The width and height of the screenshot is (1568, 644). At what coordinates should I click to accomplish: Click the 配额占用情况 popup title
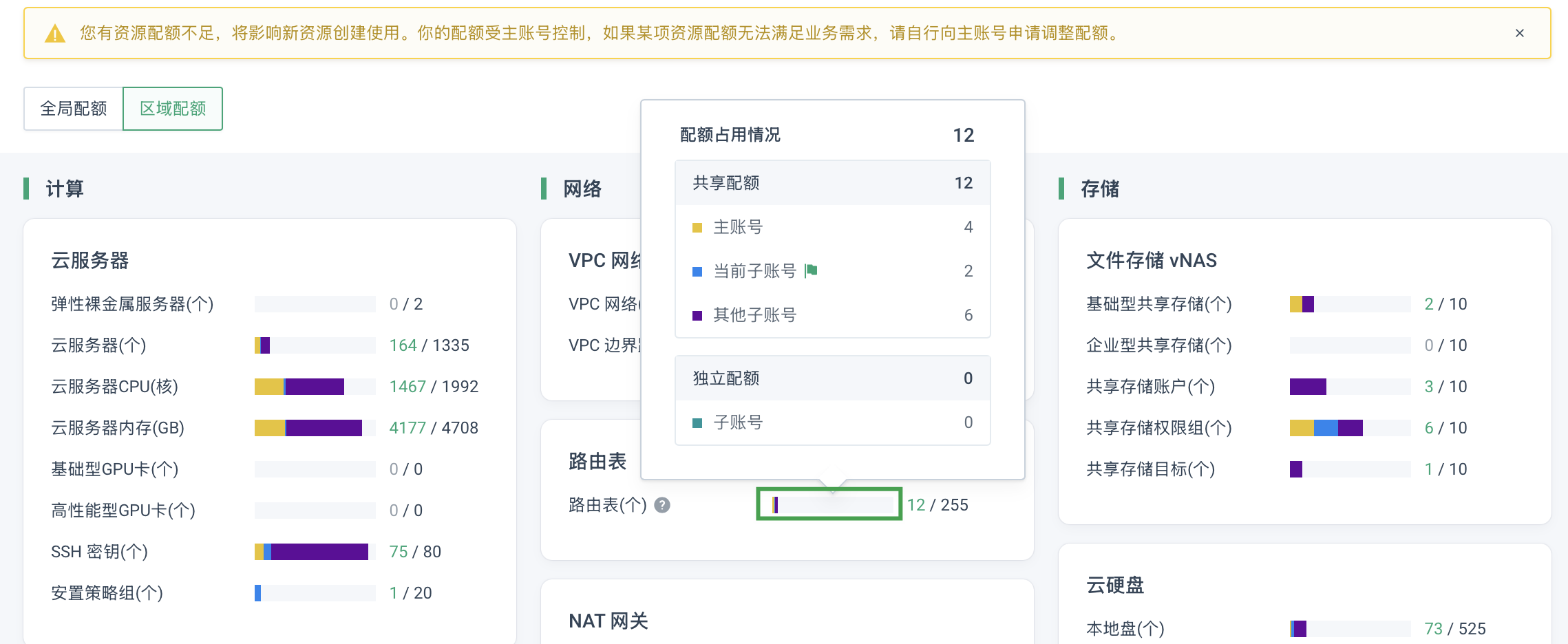pos(730,135)
